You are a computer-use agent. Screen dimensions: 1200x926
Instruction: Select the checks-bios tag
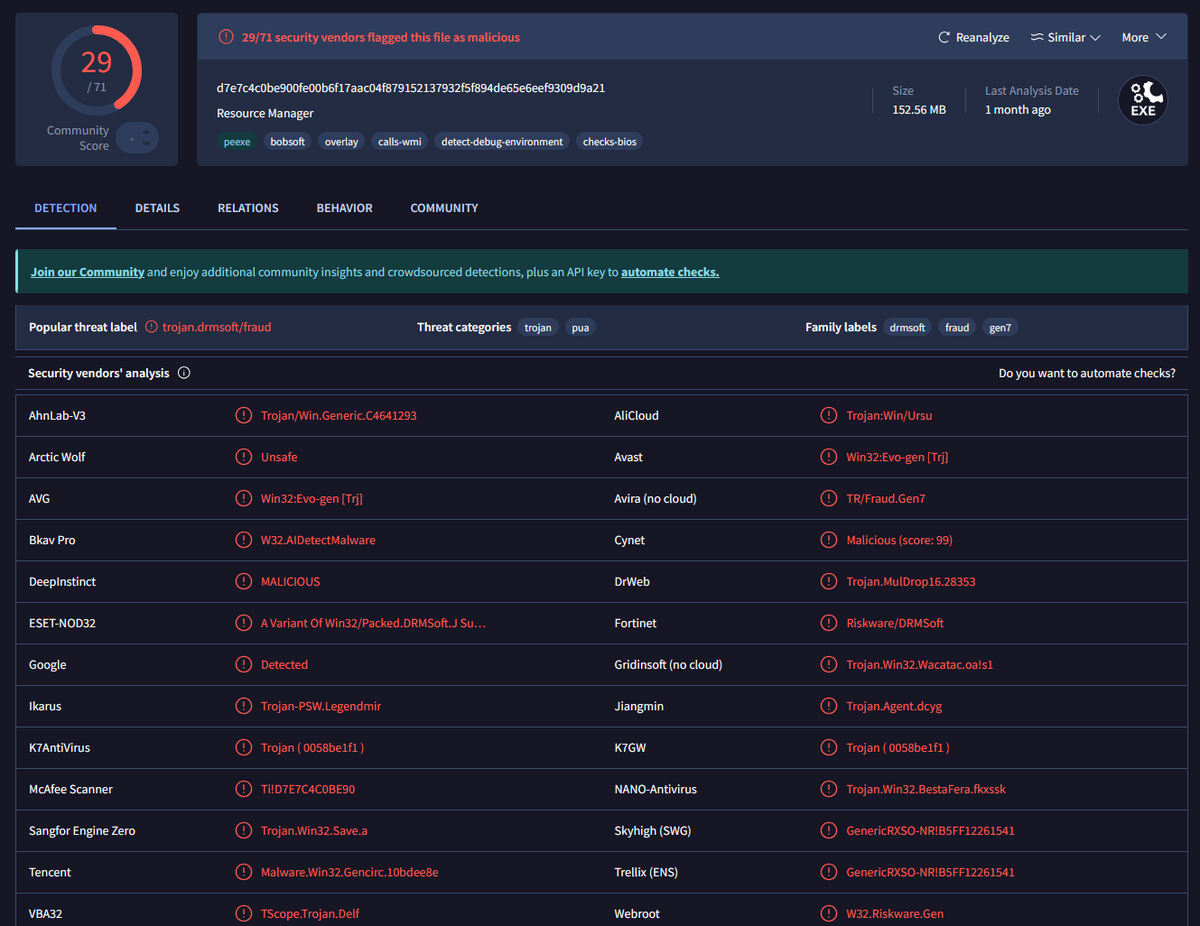point(609,142)
